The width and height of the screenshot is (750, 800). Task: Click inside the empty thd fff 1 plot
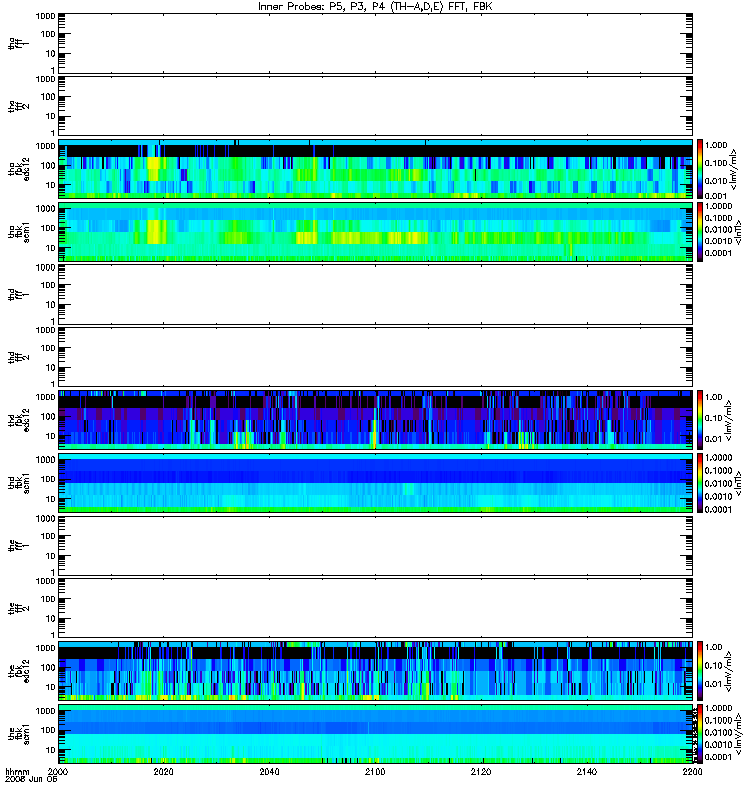375,294
